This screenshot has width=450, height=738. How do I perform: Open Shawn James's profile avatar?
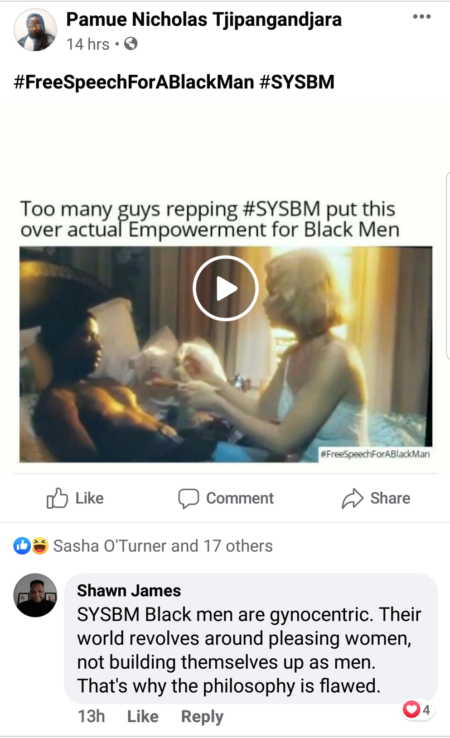point(35,595)
